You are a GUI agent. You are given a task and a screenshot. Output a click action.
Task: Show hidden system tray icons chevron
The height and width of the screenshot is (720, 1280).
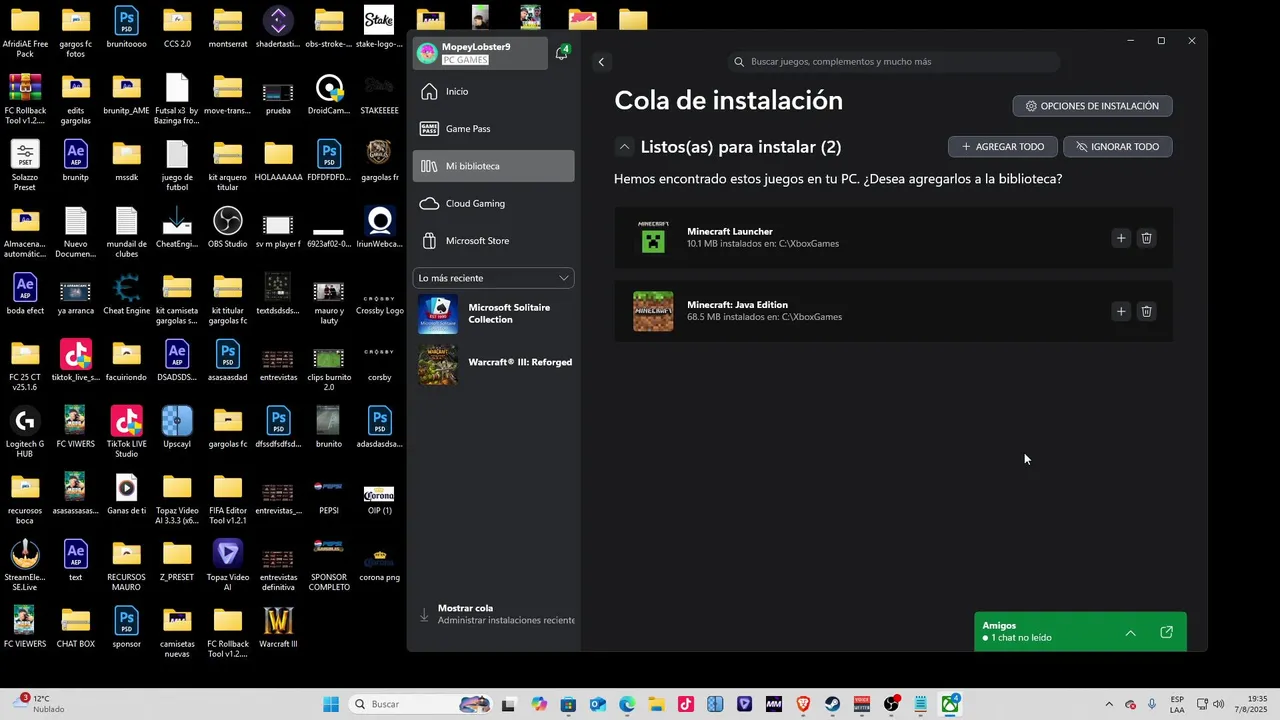[1109, 704]
